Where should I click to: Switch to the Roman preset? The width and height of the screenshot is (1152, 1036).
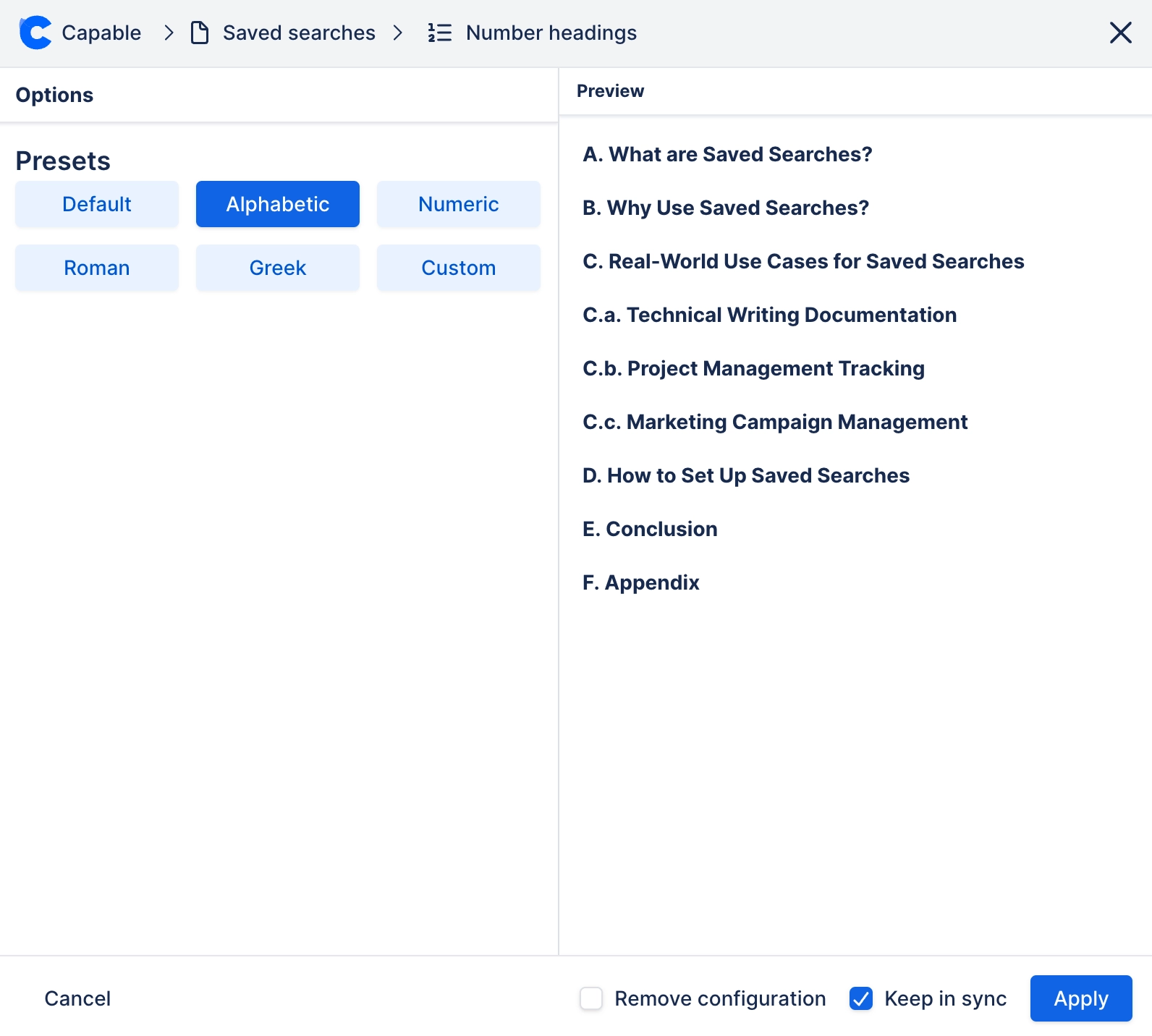click(x=97, y=268)
